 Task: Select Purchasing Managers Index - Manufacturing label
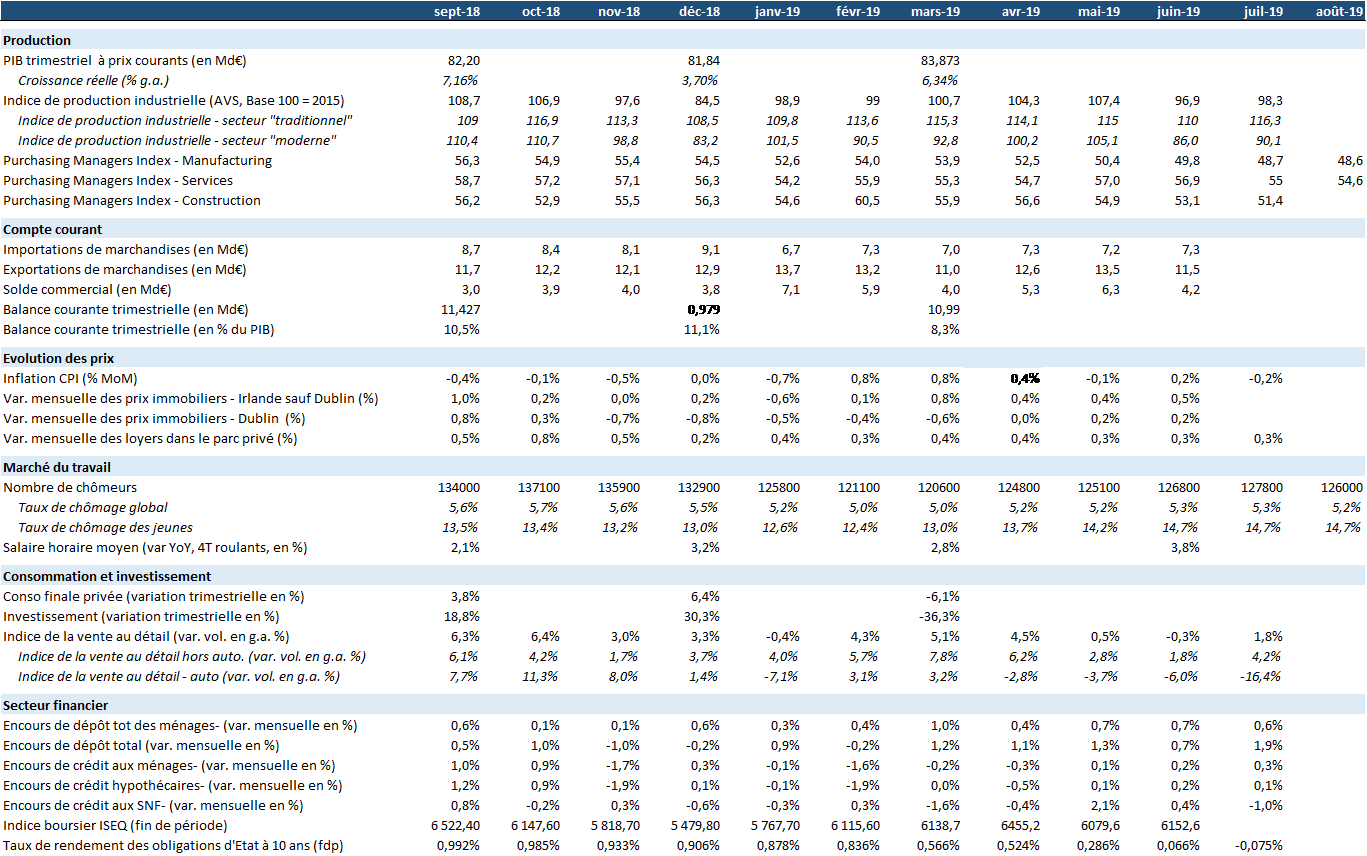click(137, 161)
